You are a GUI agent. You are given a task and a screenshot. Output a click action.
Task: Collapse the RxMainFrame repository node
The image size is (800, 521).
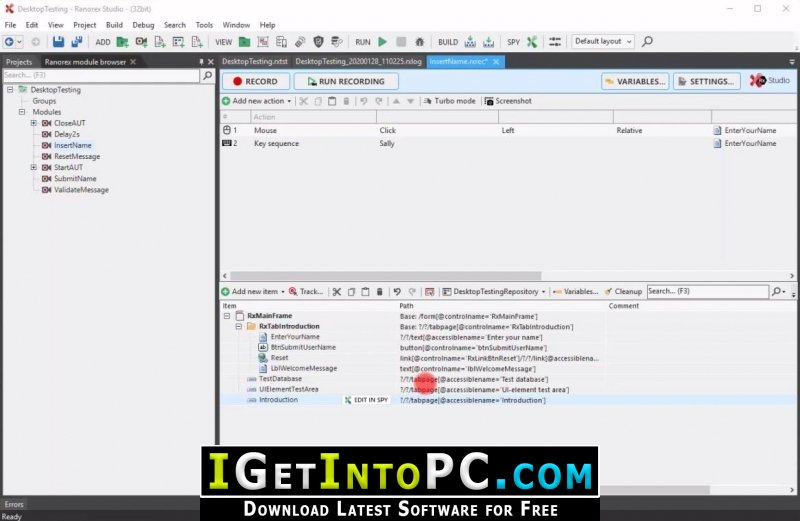click(x=227, y=316)
